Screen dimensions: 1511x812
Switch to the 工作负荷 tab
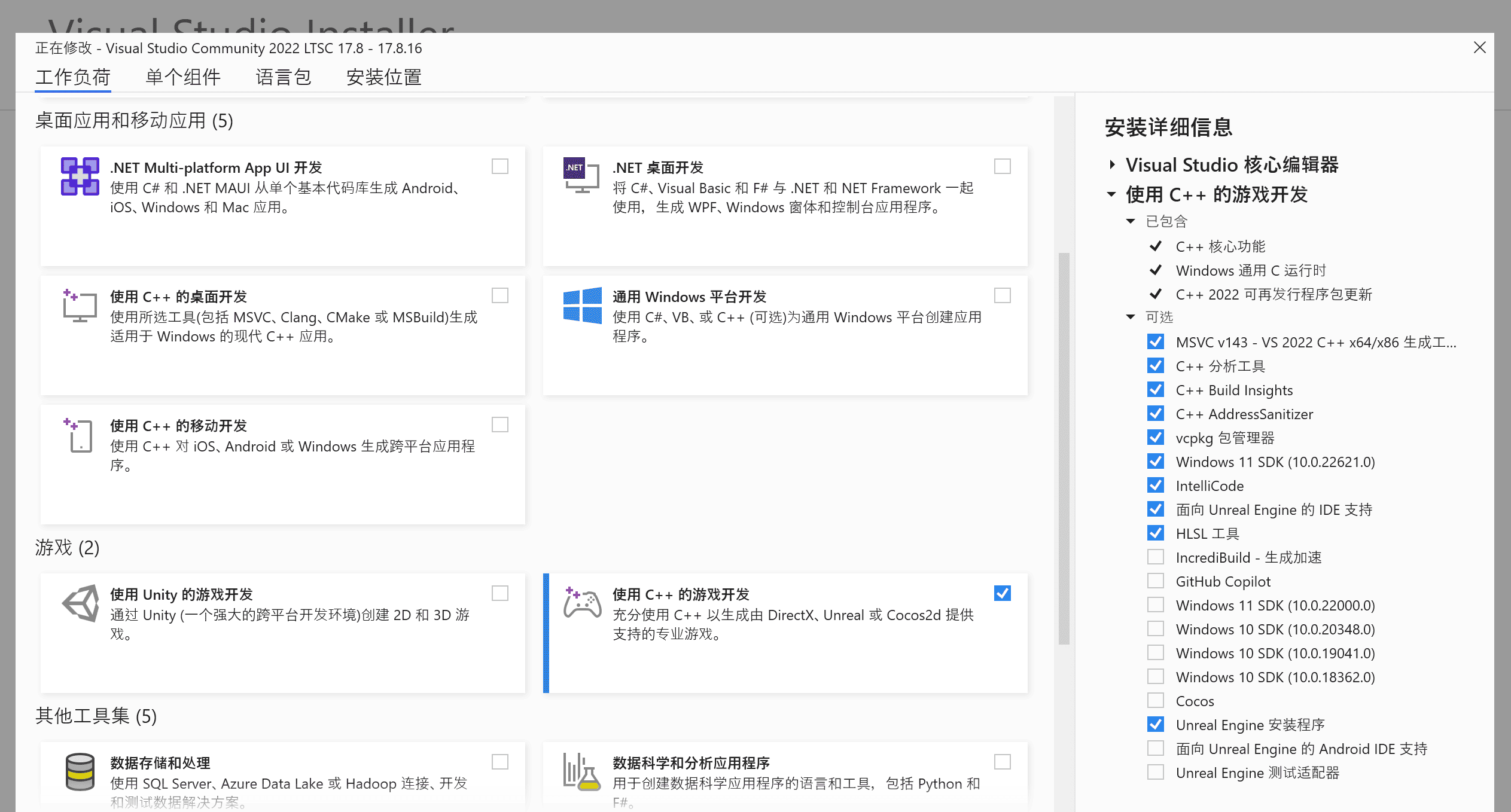[x=73, y=77]
